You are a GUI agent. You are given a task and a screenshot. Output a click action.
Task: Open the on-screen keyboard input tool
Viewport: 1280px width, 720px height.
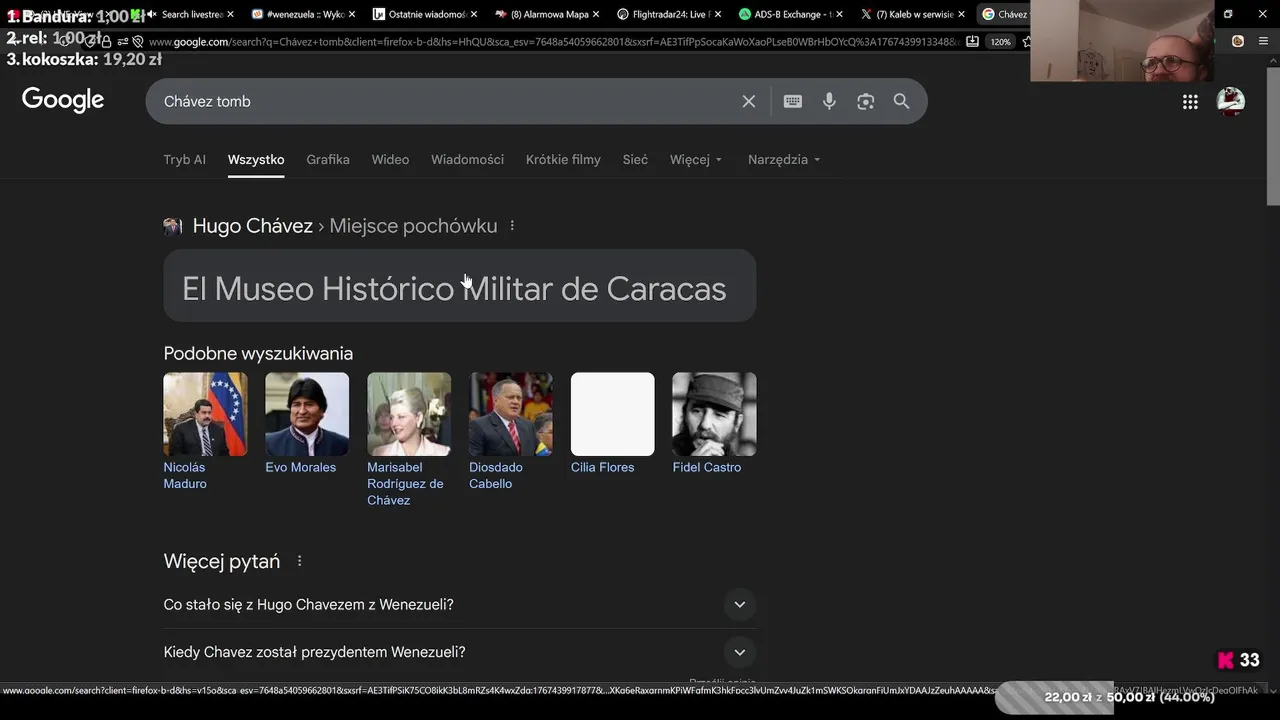click(x=793, y=101)
